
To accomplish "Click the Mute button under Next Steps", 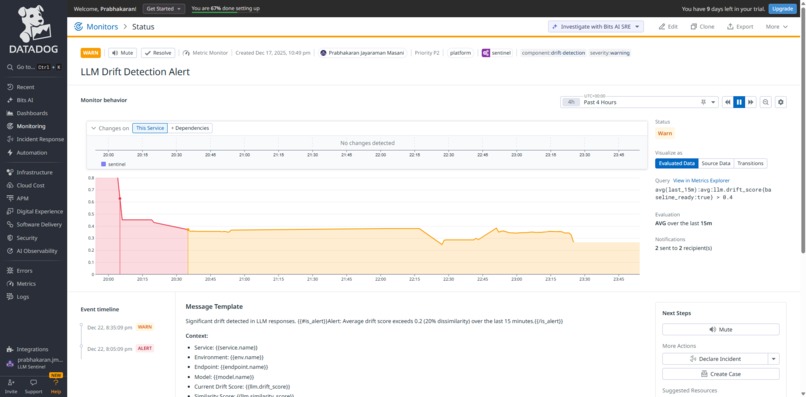I will tap(721, 330).
